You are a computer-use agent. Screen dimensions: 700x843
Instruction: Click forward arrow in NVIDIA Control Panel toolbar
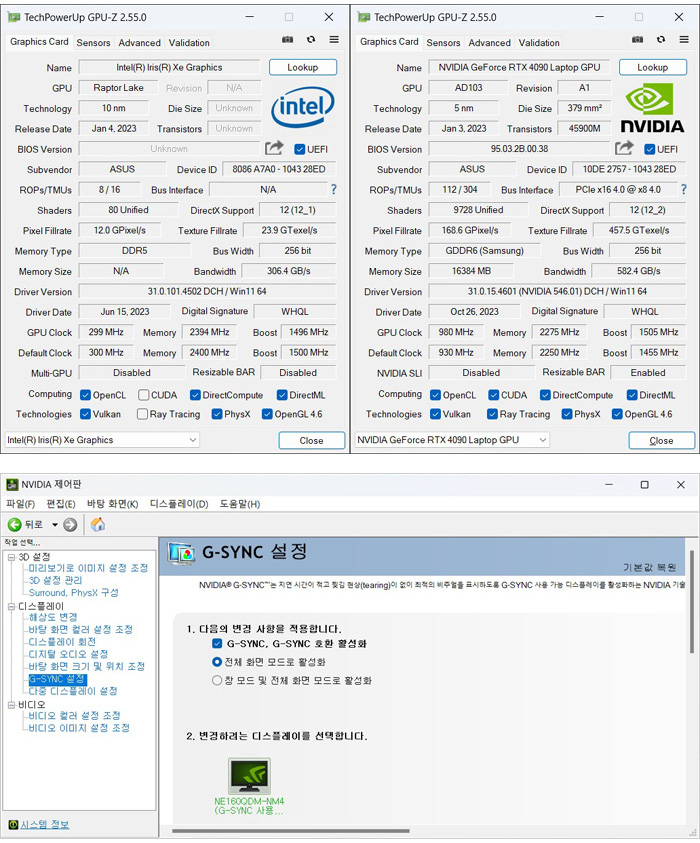[70, 525]
